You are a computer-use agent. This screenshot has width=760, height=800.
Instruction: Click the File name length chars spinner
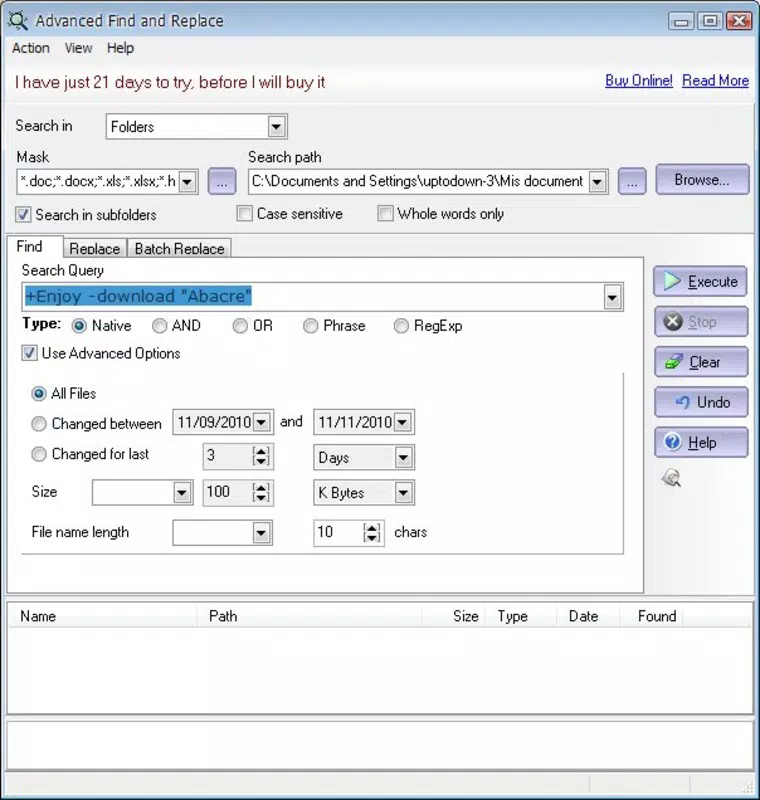click(x=372, y=533)
